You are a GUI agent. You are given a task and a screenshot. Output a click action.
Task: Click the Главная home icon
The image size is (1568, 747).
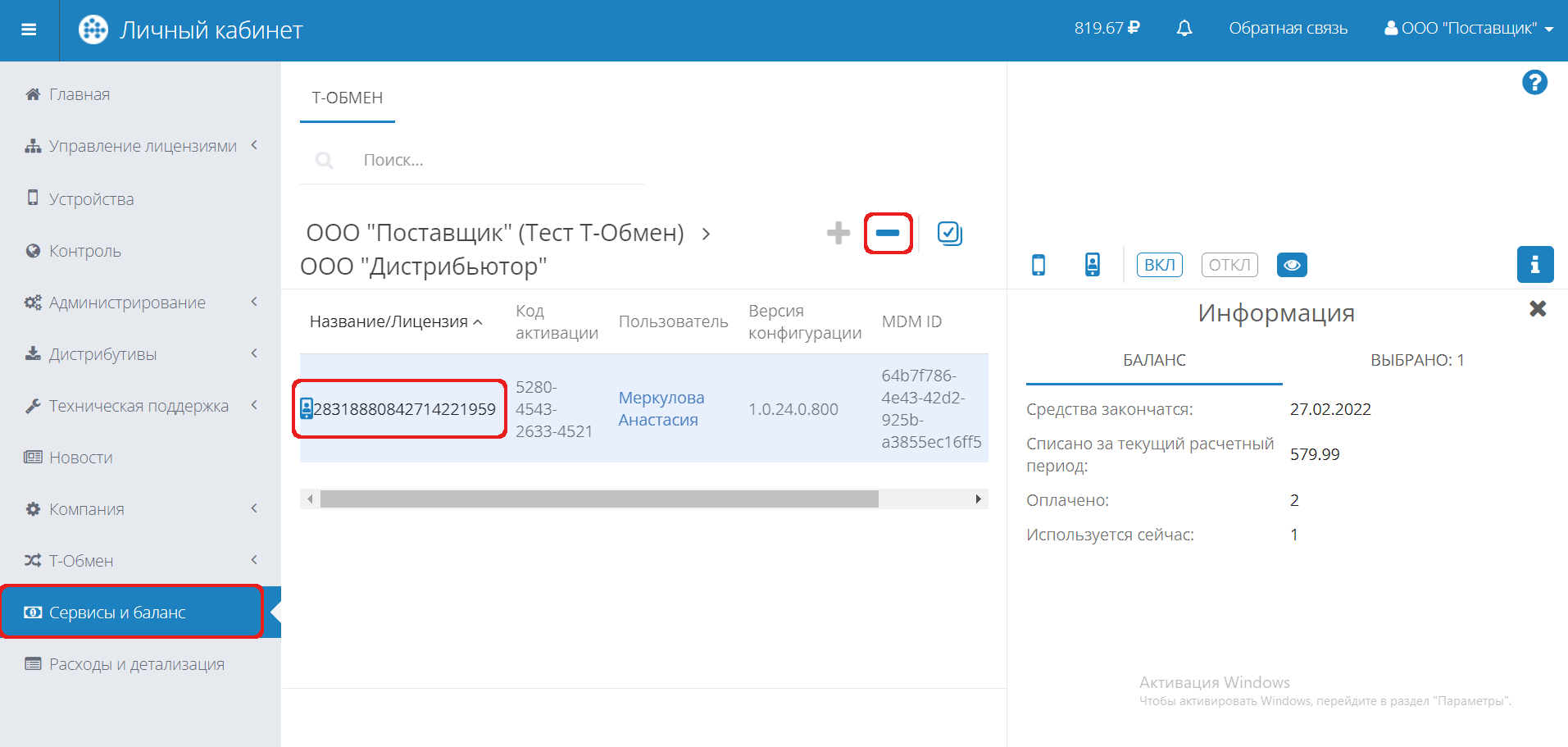33,94
